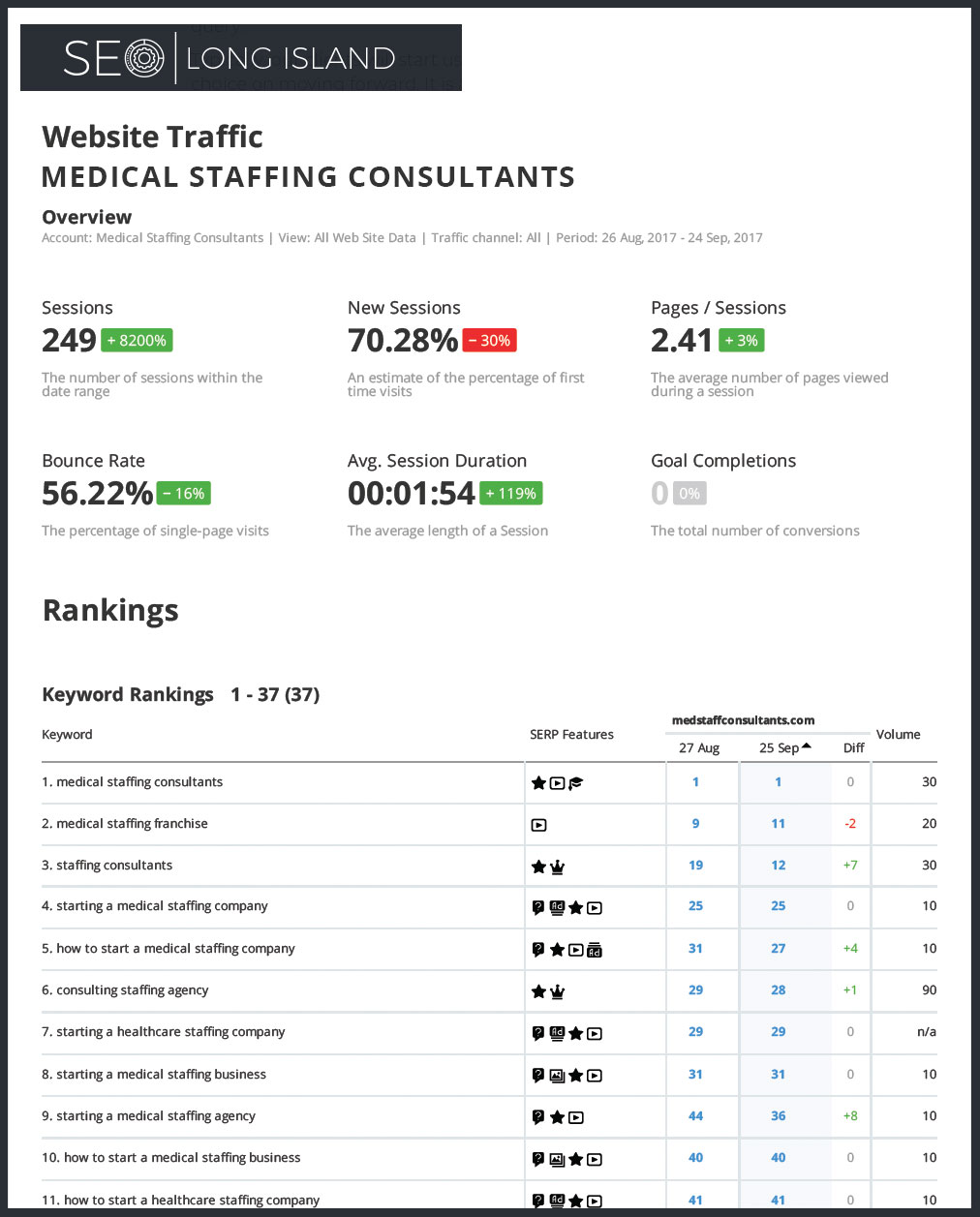Click the grey 0% goal completions badge
Image resolution: width=980 pixels, height=1217 pixels.
pyautogui.click(x=689, y=494)
